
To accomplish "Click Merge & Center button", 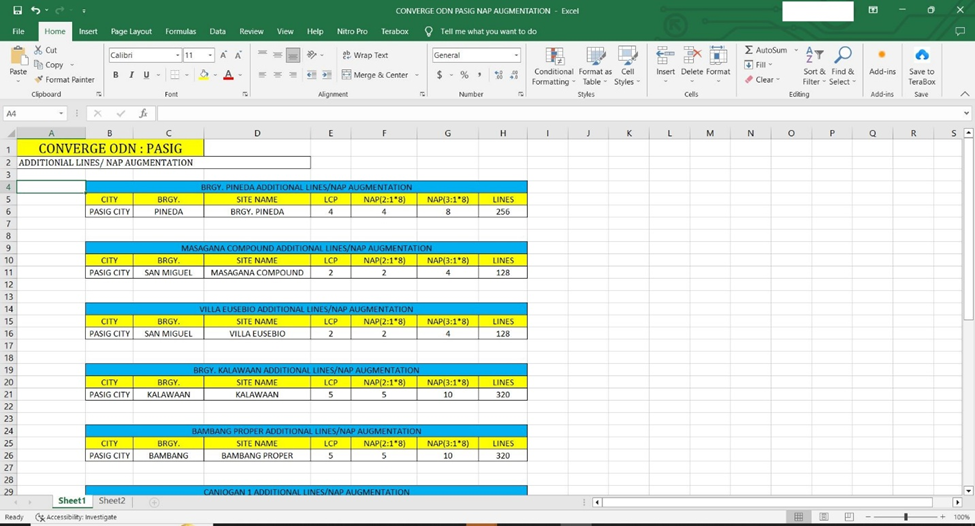I will coord(375,75).
